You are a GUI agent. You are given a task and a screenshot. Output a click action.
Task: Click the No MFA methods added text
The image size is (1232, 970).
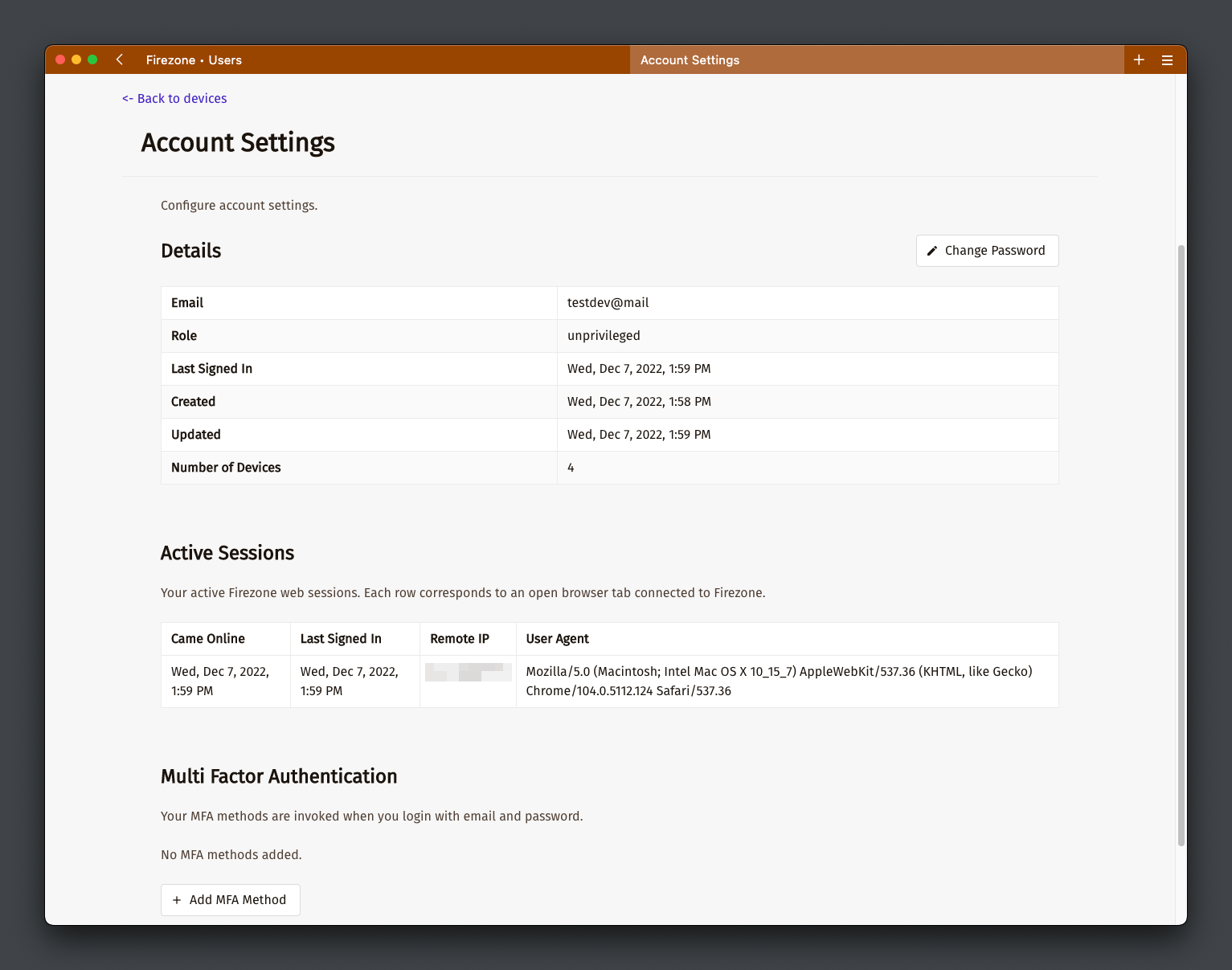pyautogui.click(x=231, y=855)
